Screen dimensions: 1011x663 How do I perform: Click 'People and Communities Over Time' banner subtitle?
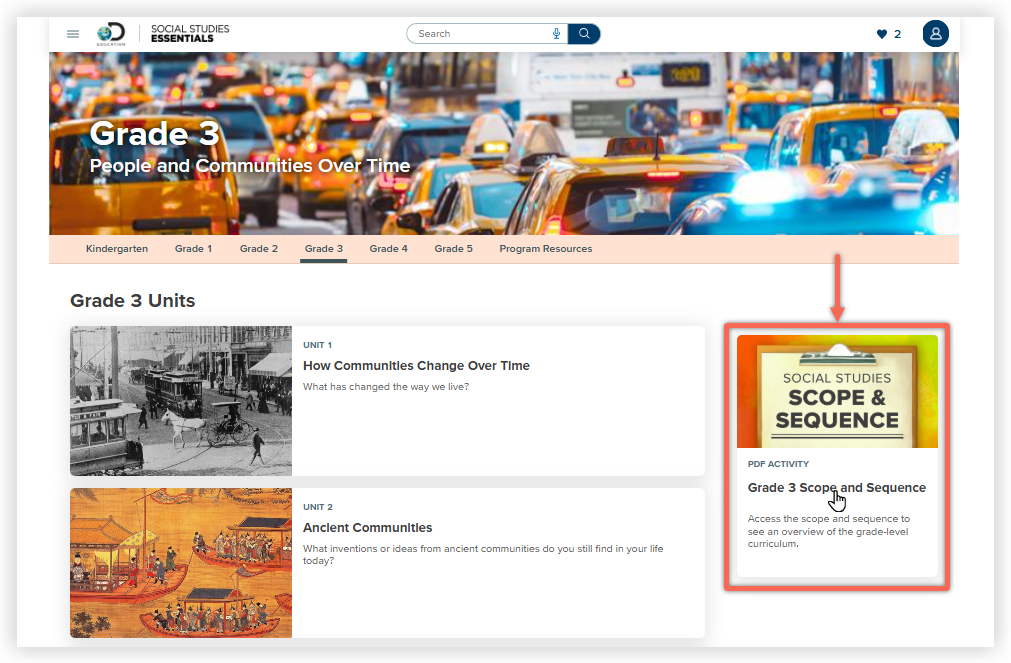coord(250,166)
